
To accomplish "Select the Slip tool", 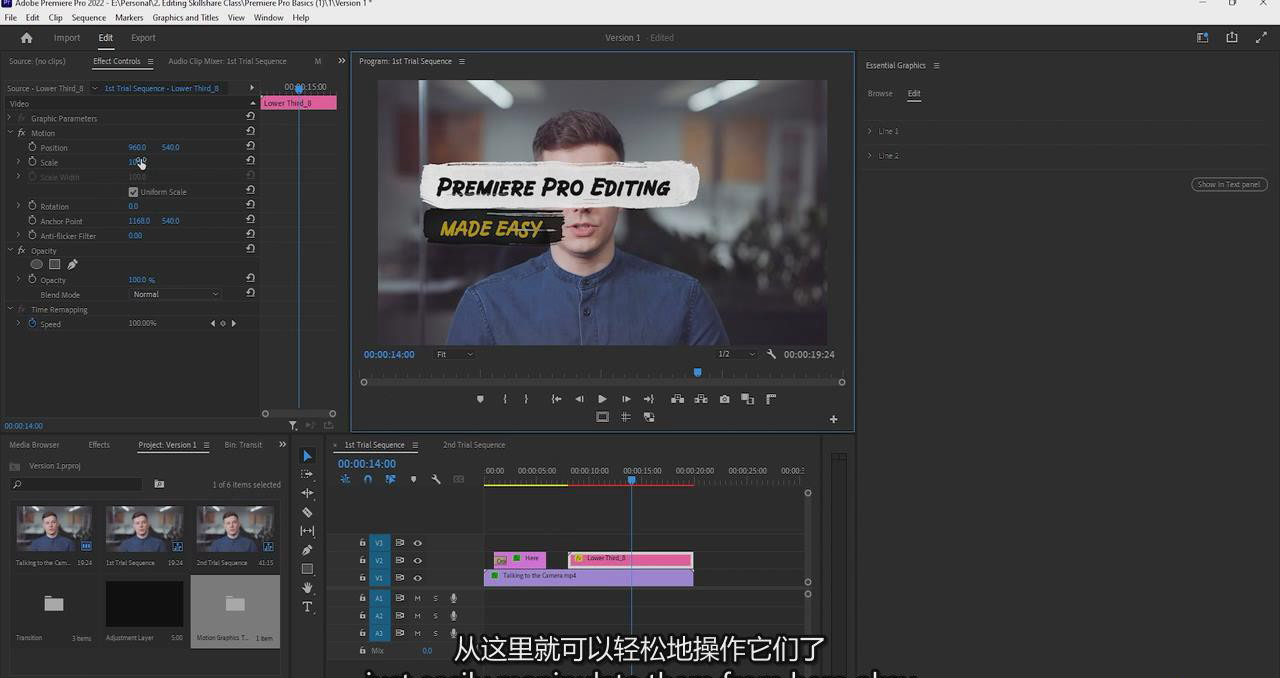I will [x=307, y=531].
